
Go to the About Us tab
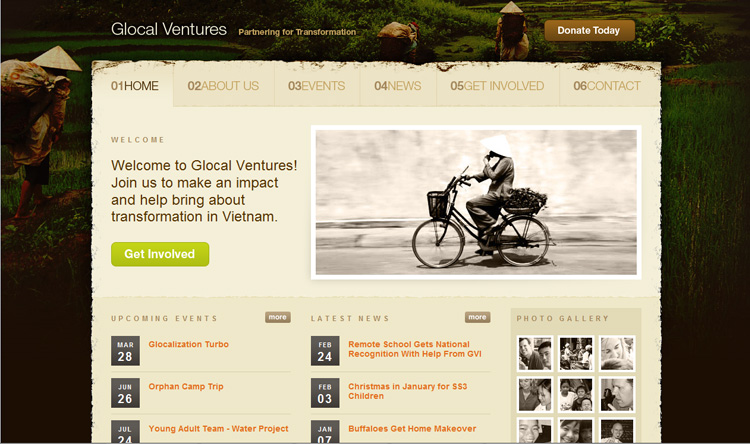pos(223,86)
